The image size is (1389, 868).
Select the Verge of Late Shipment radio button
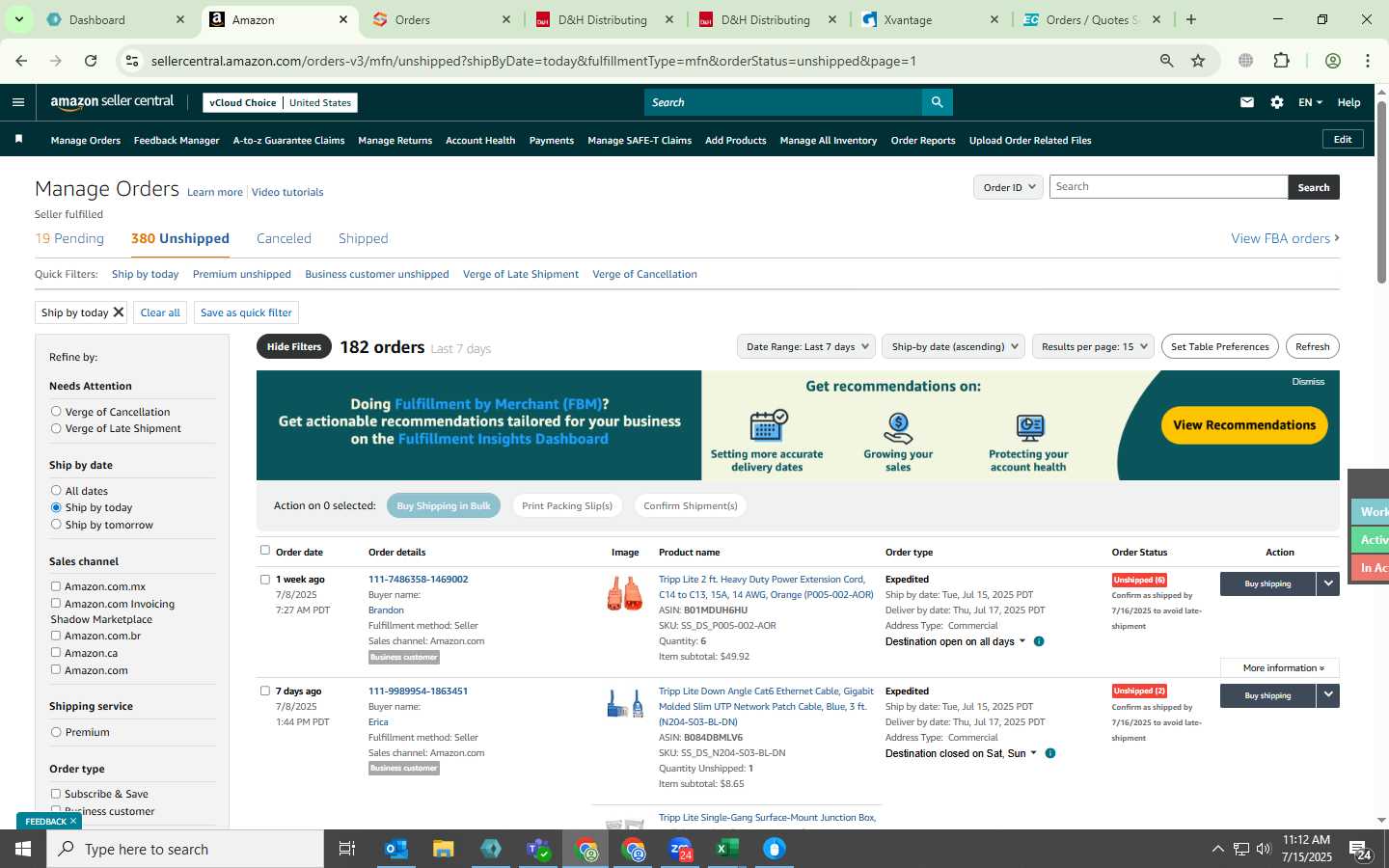pos(56,428)
